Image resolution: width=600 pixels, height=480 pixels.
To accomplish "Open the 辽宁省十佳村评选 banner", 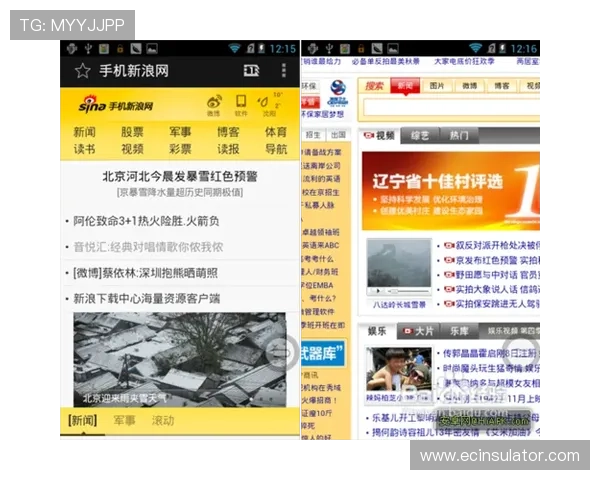I will [451, 191].
